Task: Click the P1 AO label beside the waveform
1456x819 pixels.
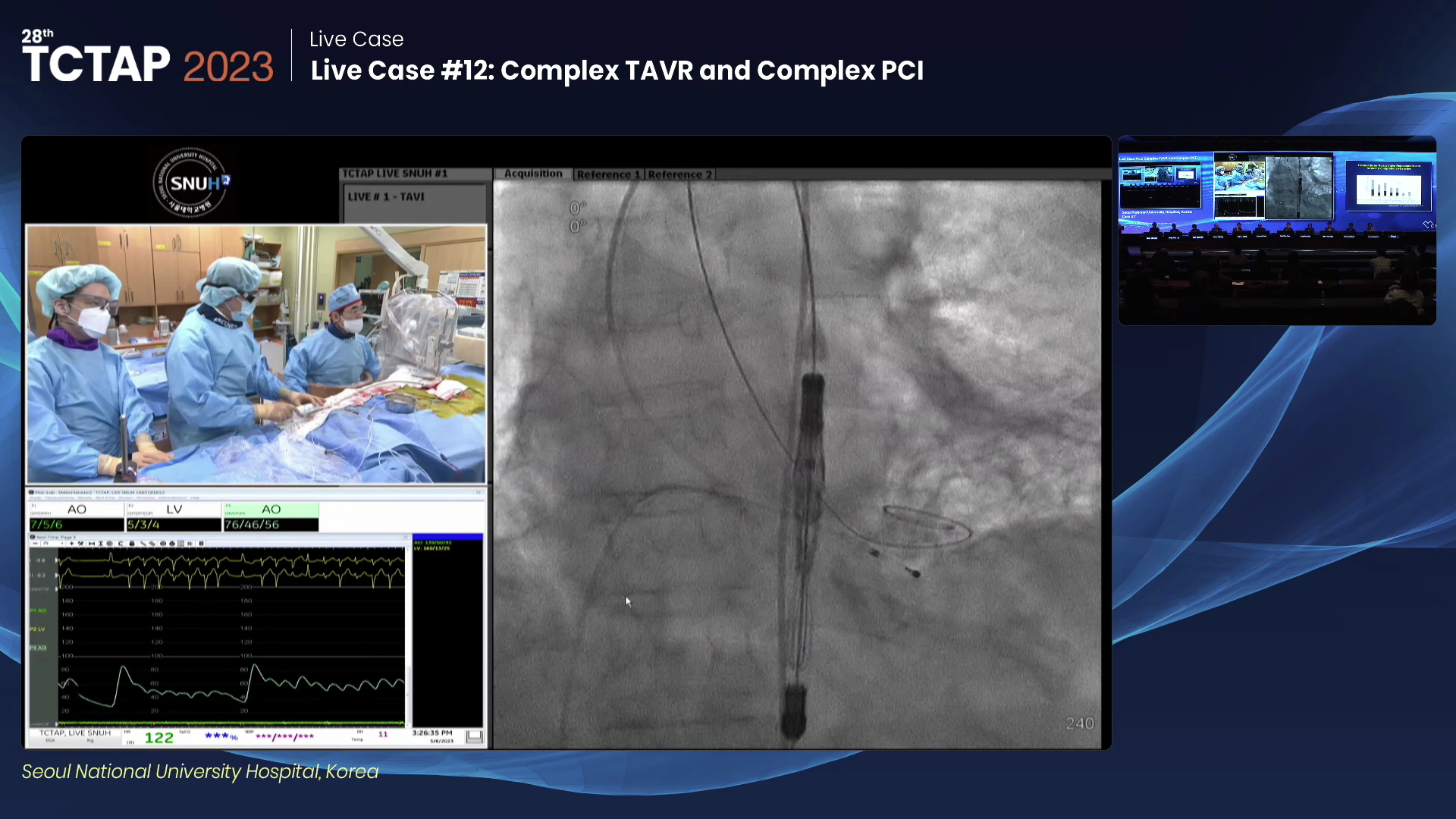Action: (x=38, y=610)
